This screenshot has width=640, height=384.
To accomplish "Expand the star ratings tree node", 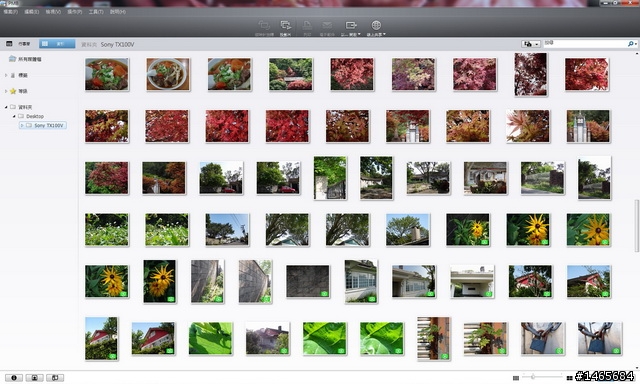I will click(x=6, y=91).
